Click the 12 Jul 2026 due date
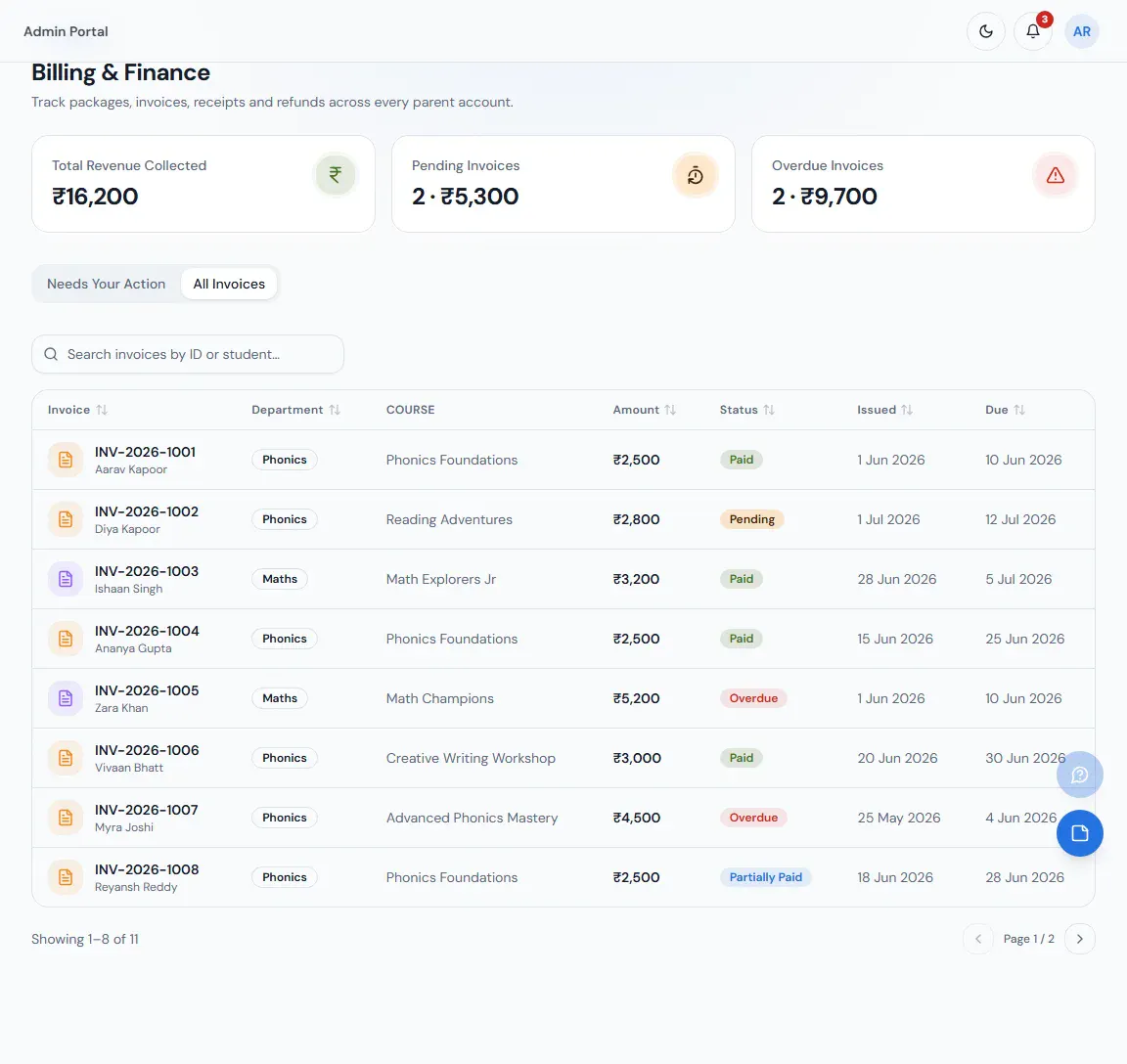This screenshot has height=1064, width=1127. click(1020, 519)
